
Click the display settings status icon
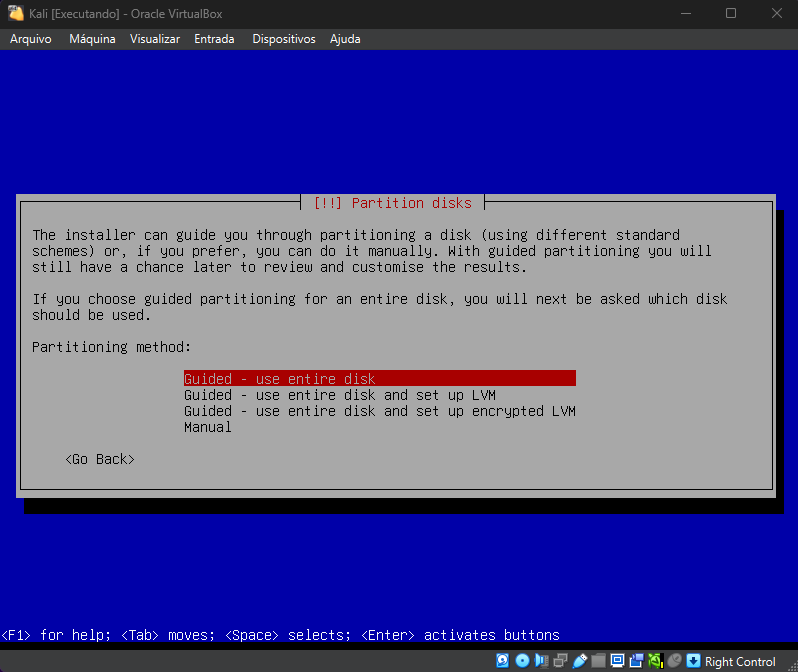pyautogui.click(x=617, y=661)
